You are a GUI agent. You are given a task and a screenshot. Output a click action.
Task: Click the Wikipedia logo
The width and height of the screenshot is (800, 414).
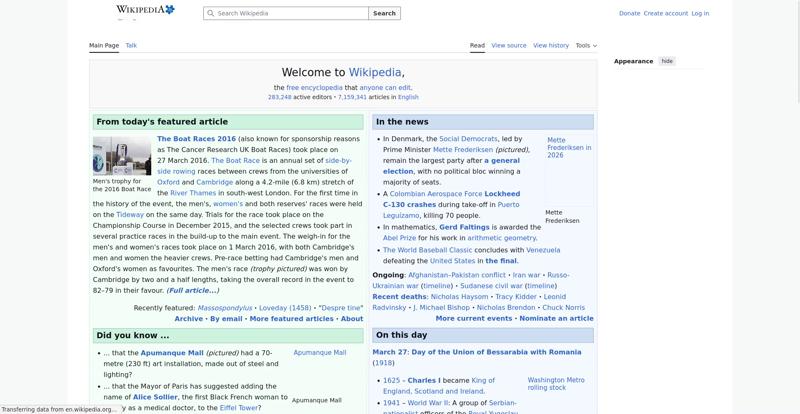point(145,10)
